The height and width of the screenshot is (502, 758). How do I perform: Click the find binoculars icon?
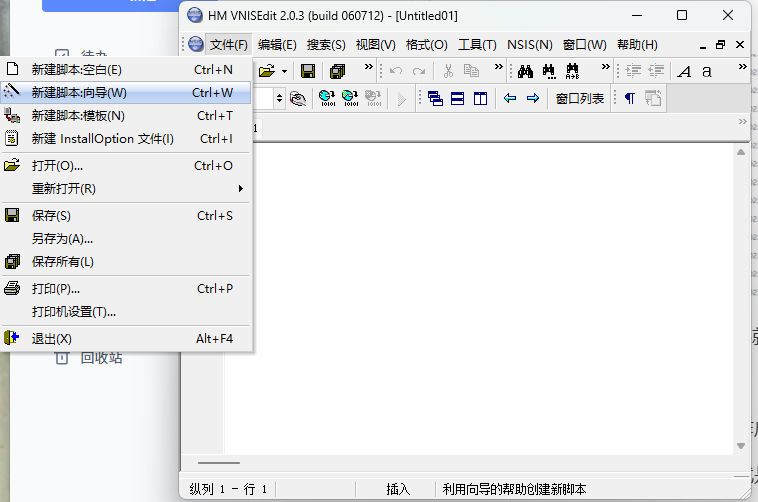click(x=525, y=71)
